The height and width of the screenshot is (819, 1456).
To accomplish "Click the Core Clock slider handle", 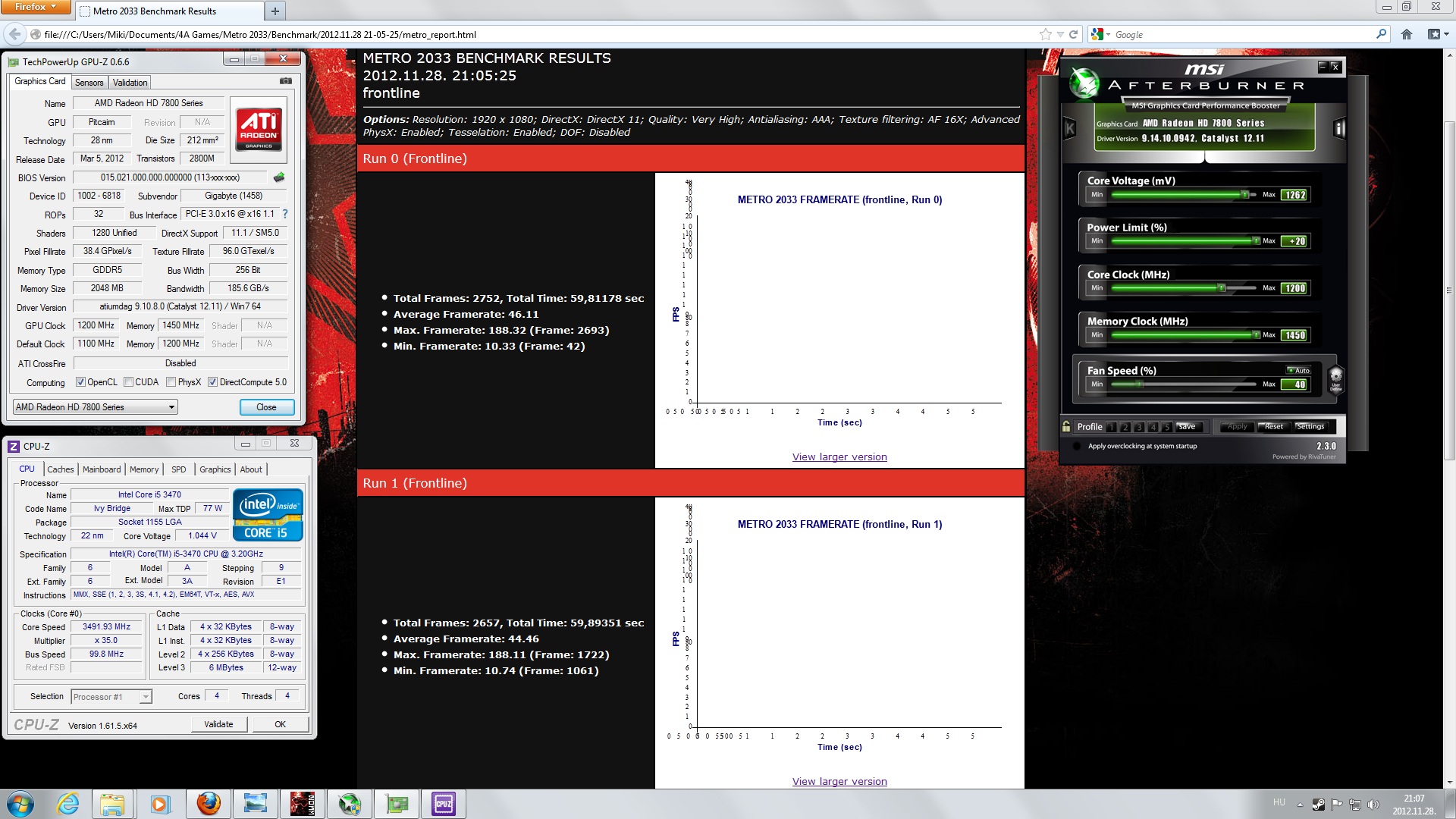I will 1221,288.
